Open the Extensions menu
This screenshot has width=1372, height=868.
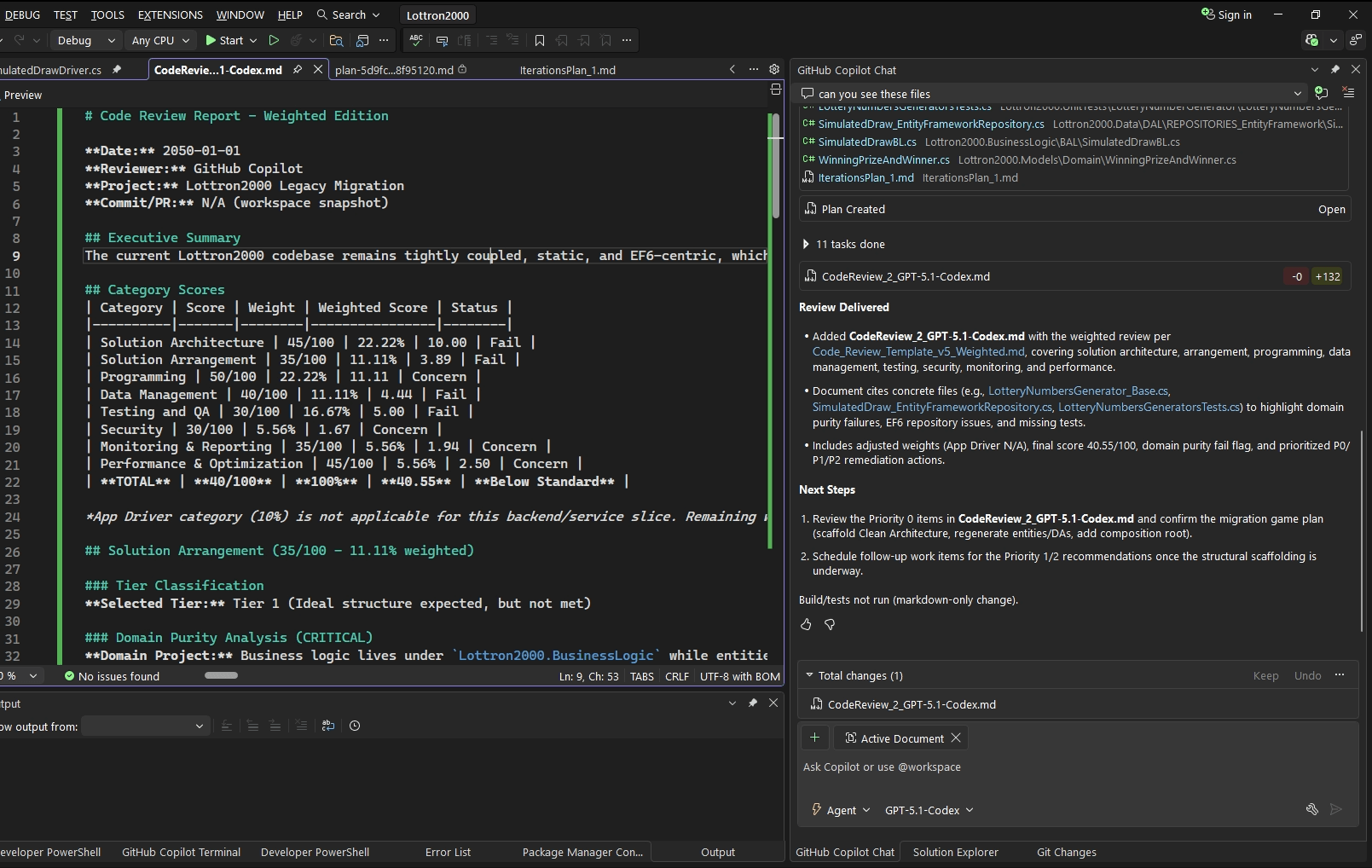pyautogui.click(x=170, y=14)
